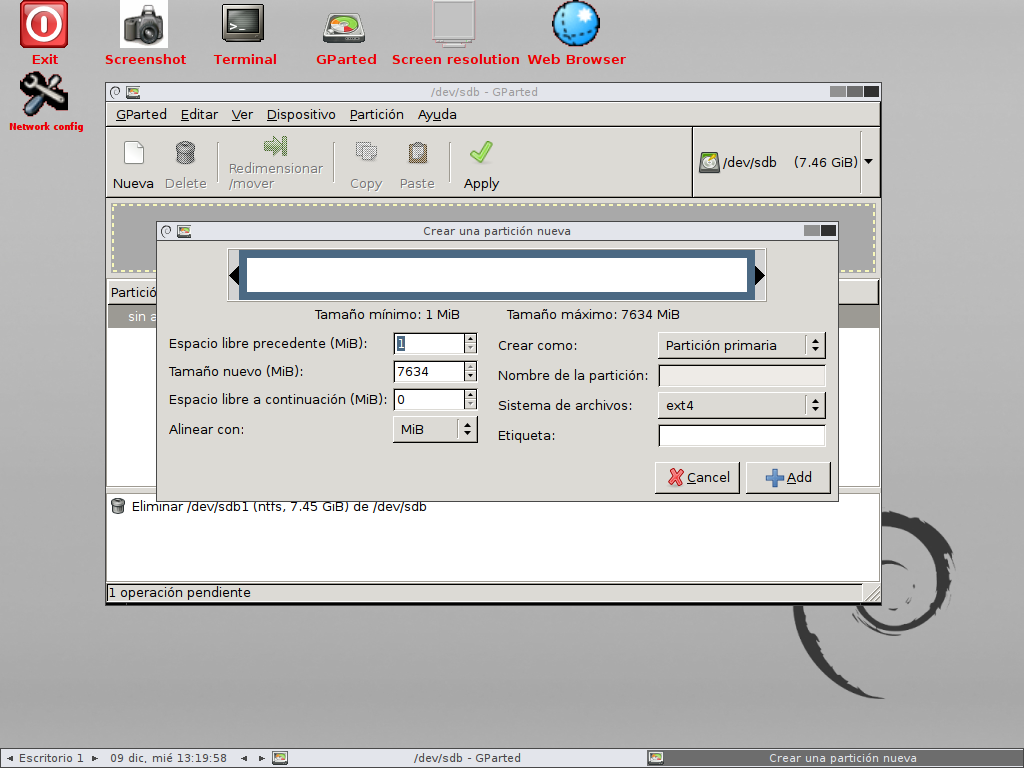Focus the Espacio libre a continuación input field
This screenshot has height=768, width=1024.
(x=428, y=400)
